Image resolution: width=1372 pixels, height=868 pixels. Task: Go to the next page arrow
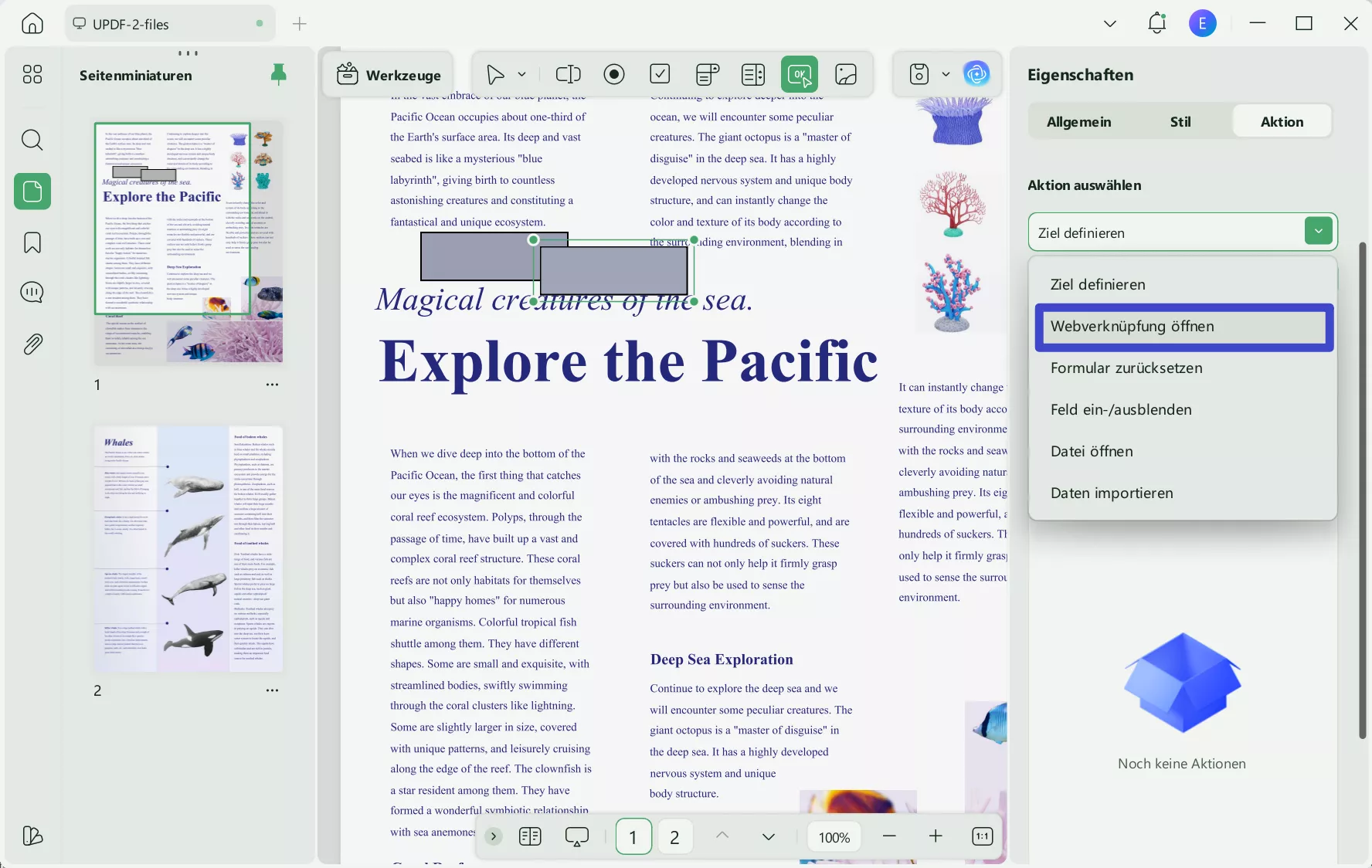click(769, 836)
